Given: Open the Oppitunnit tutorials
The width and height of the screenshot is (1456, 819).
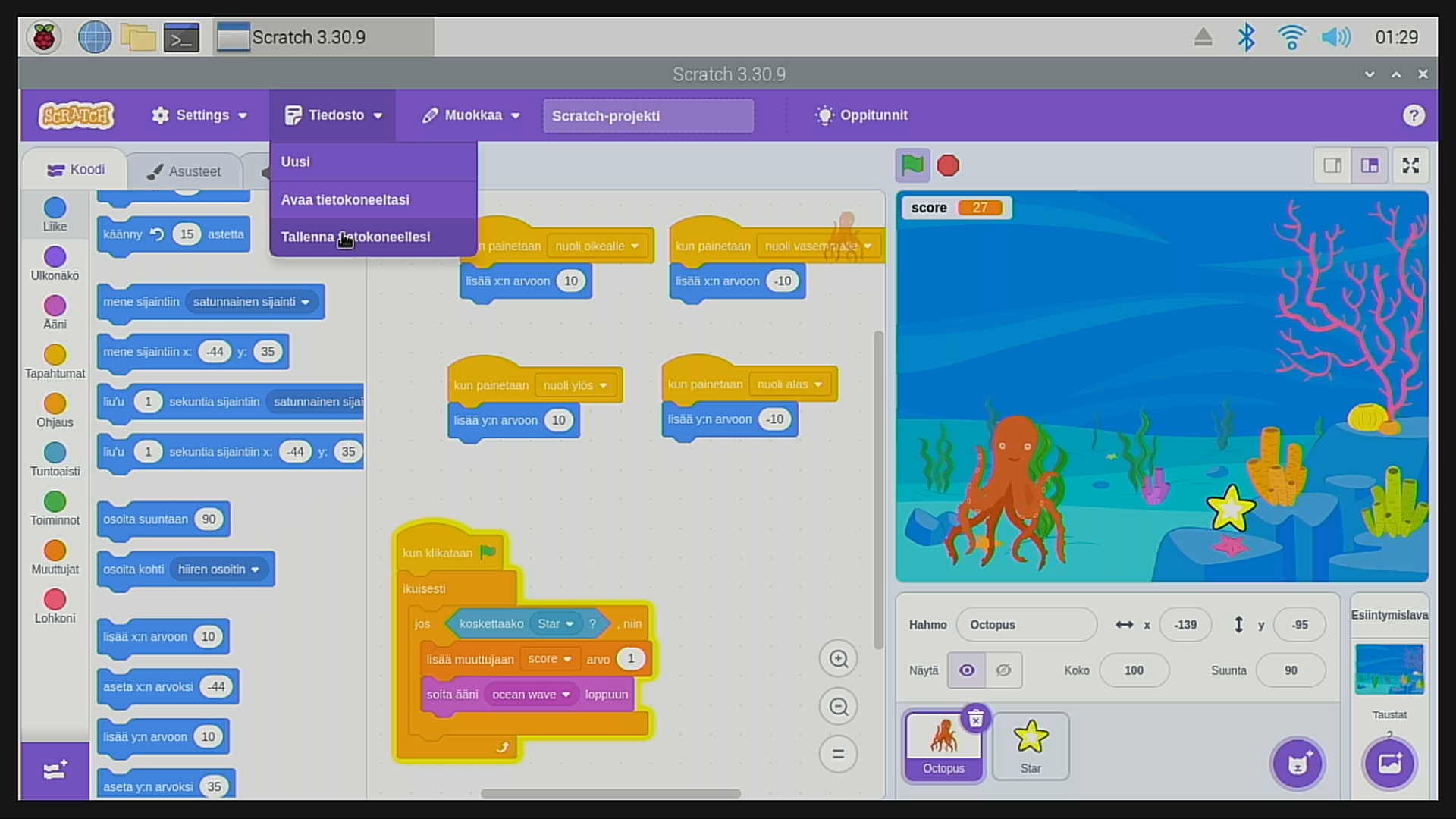Looking at the screenshot, I should (x=861, y=115).
